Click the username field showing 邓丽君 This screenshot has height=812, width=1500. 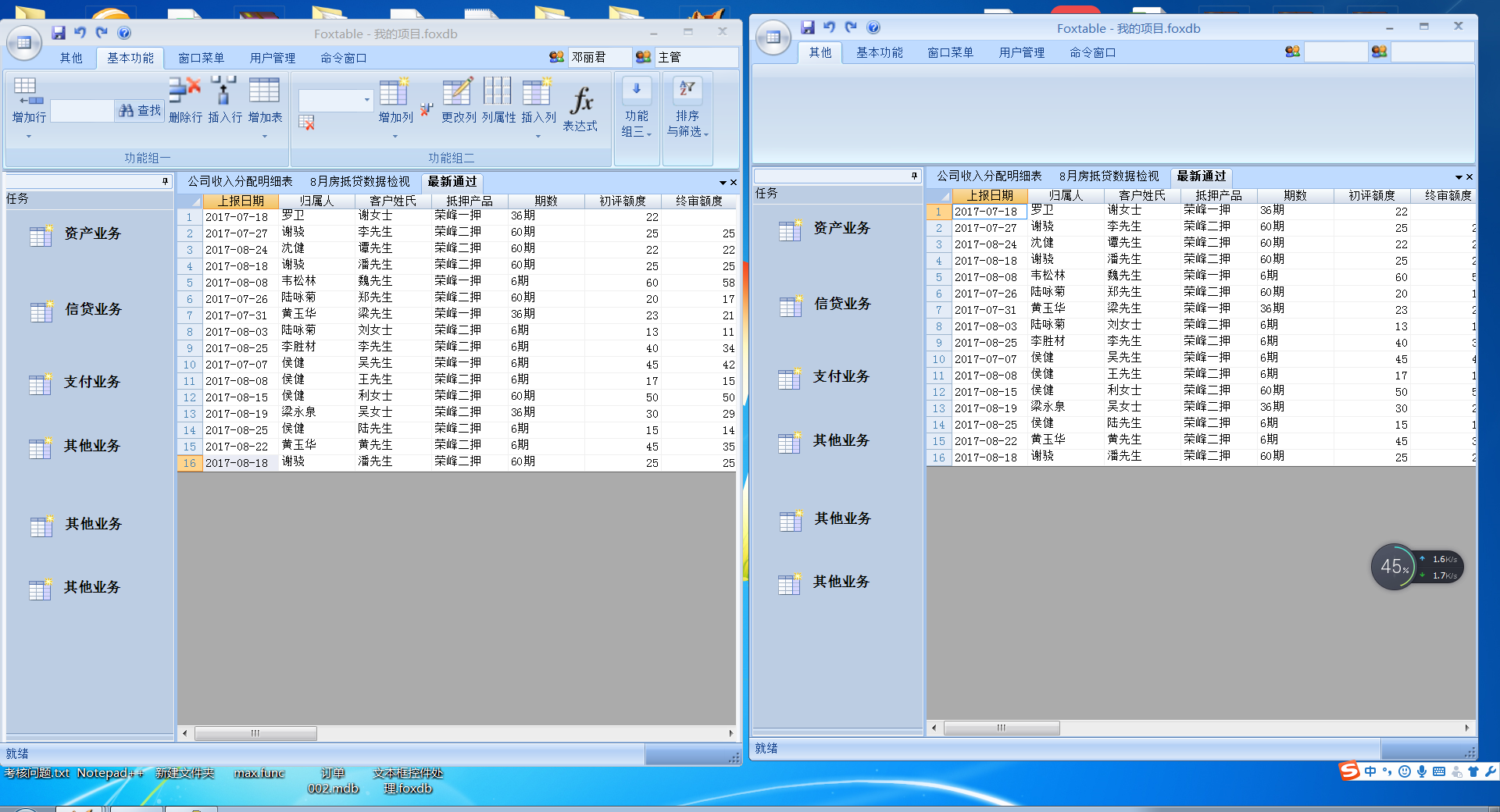point(598,57)
